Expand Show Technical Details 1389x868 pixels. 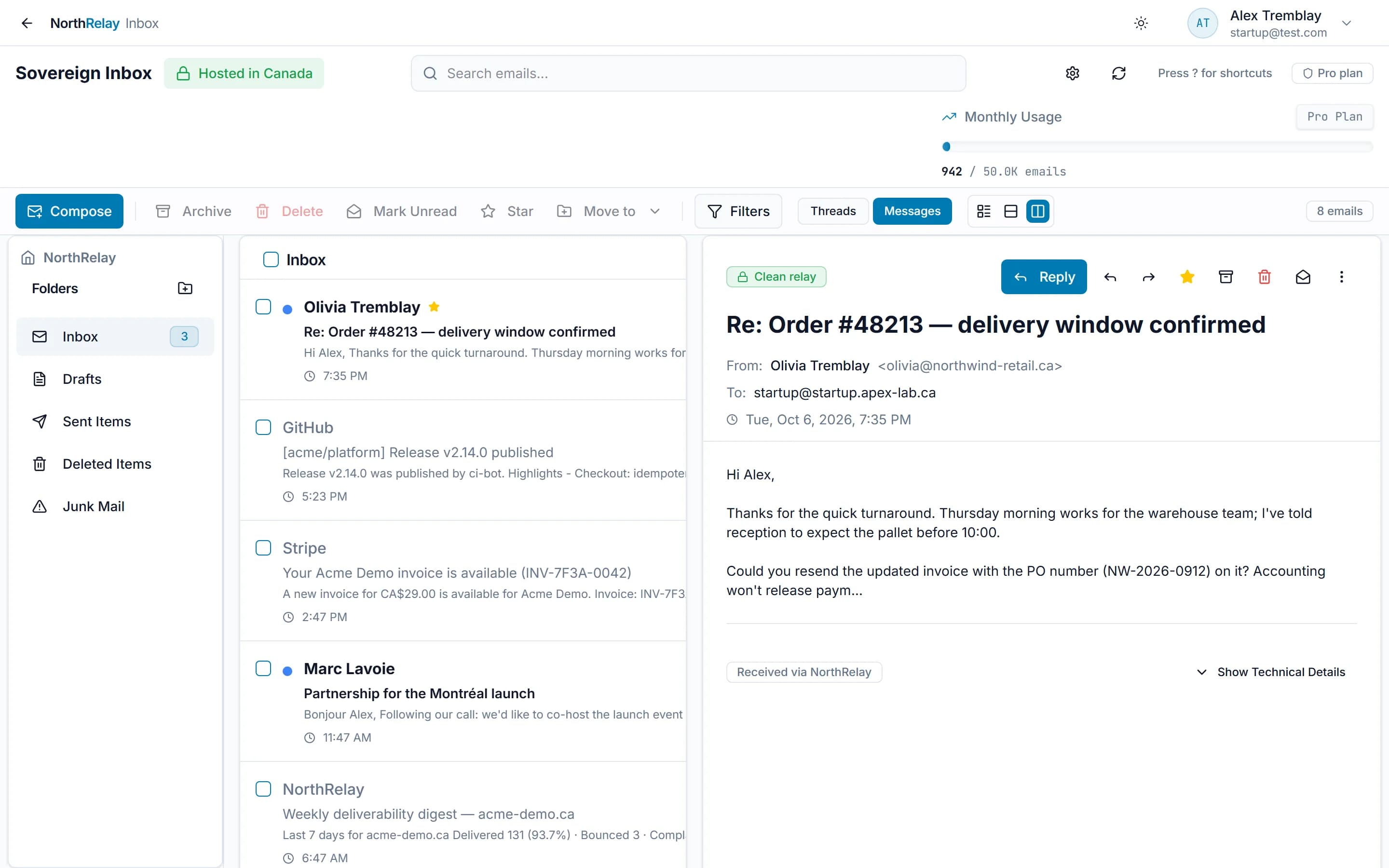(1270, 672)
